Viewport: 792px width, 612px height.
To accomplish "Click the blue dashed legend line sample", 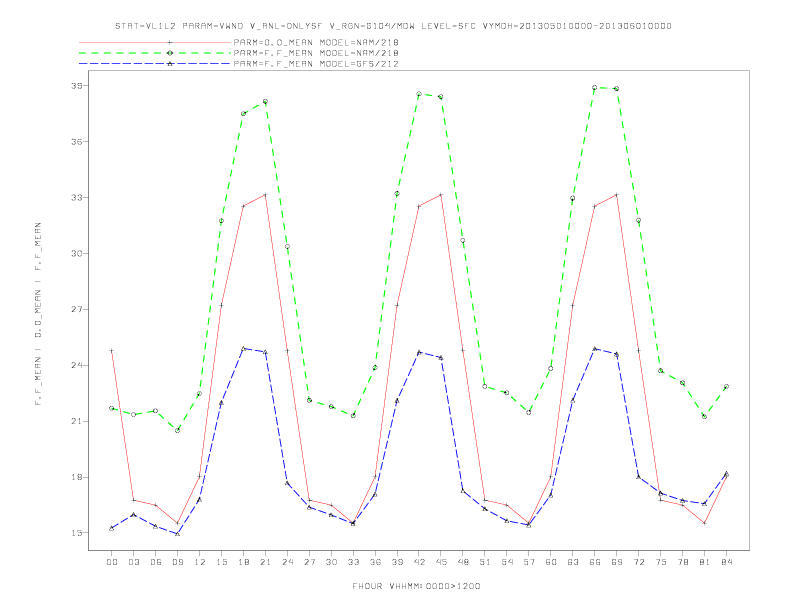I will pyautogui.click(x=155, y=64).
